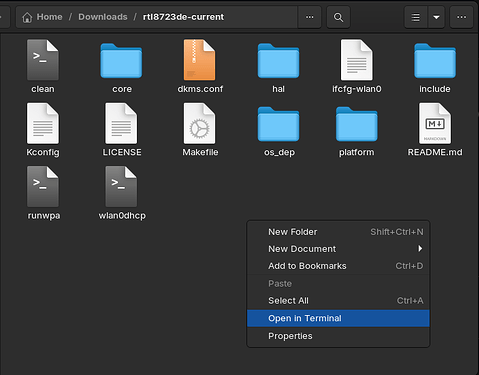Open the view options dropdown arrow
Viewport: 479px width, 375px height.
[x=436, y=17]
